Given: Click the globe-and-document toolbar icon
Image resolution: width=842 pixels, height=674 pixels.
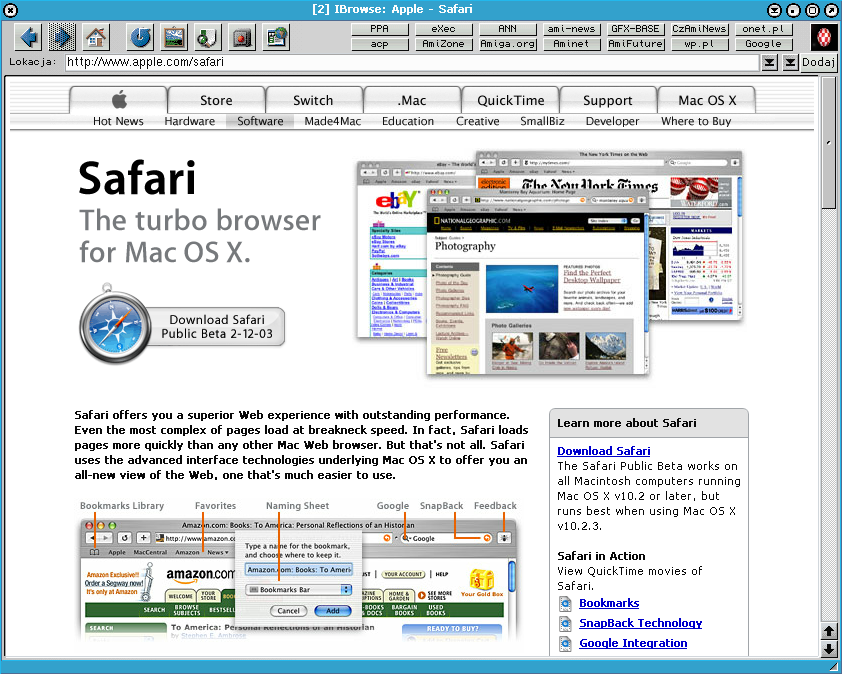Looking at the screenshot, I should pos(277,37).
